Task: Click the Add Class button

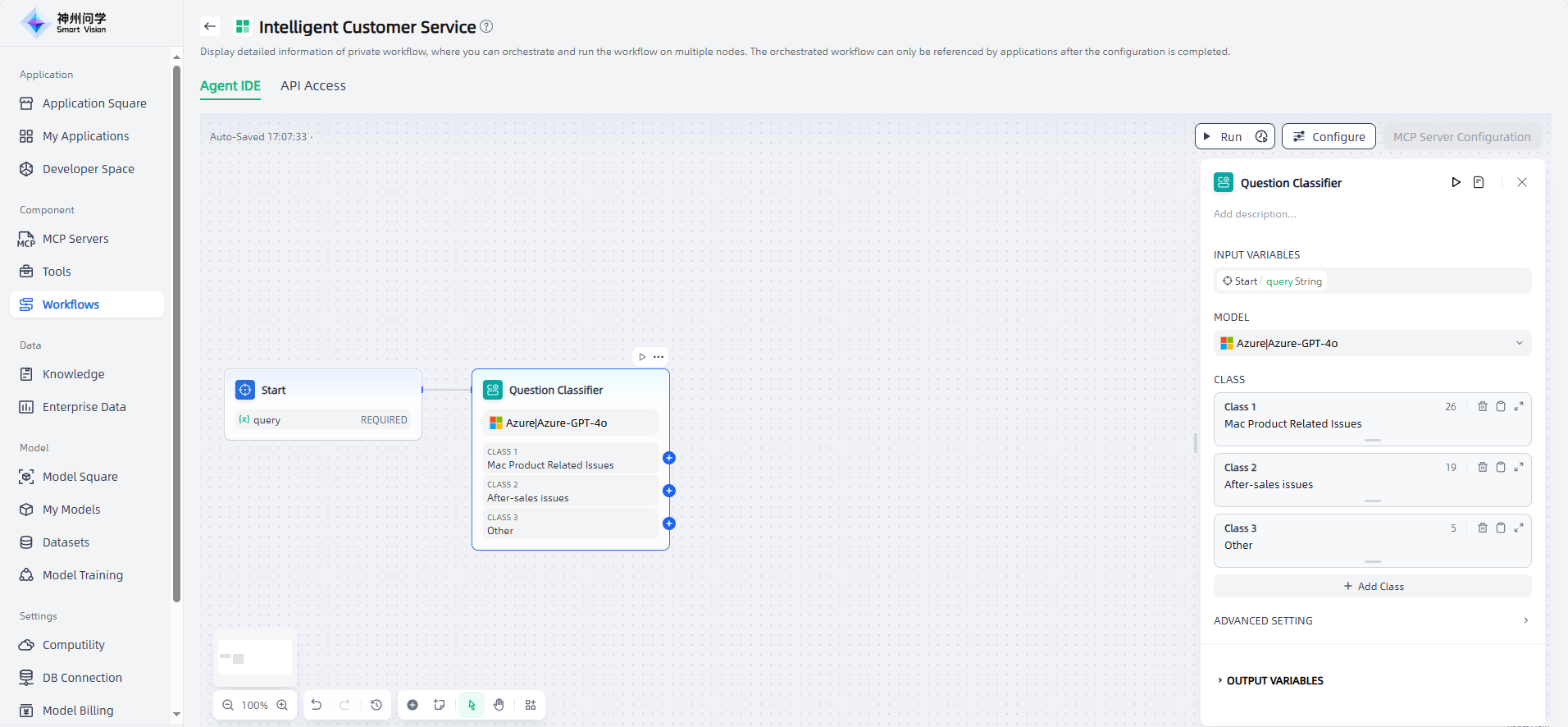Action: [1373, 586]
